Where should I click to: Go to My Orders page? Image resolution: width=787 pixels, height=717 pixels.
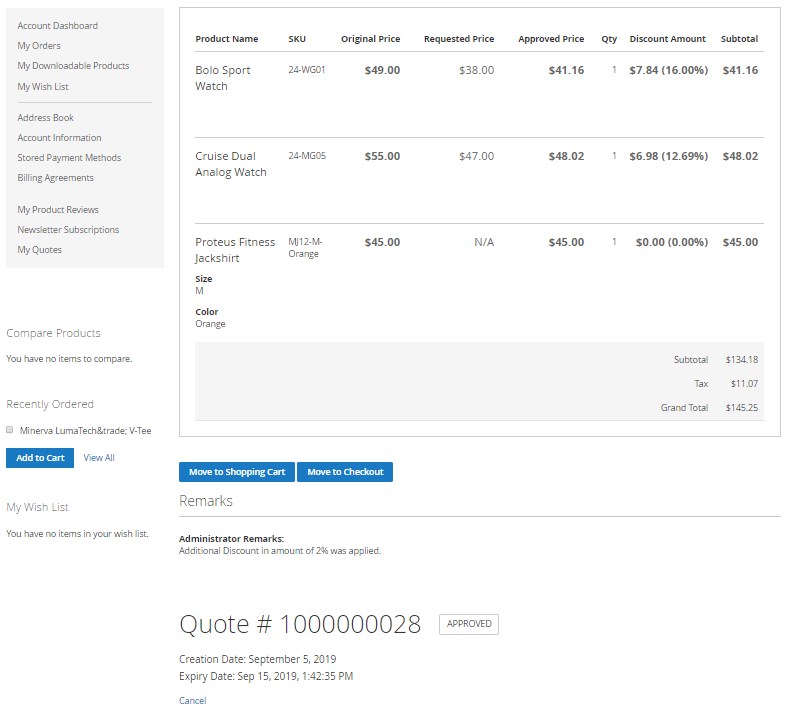coord(39,46)
